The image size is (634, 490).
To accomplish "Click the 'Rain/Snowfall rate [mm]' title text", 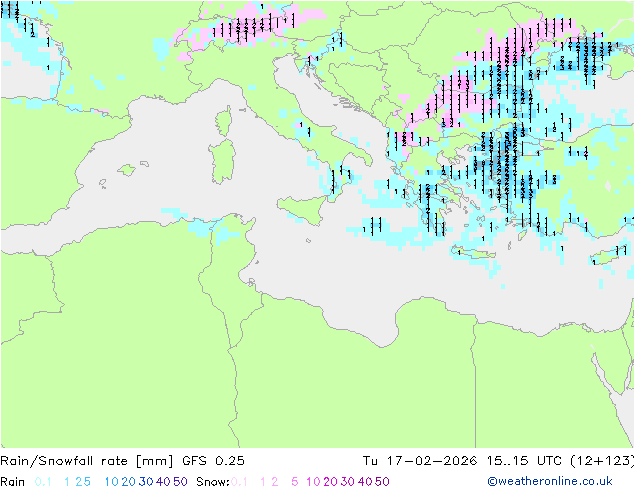I will [x=87, y=460].
